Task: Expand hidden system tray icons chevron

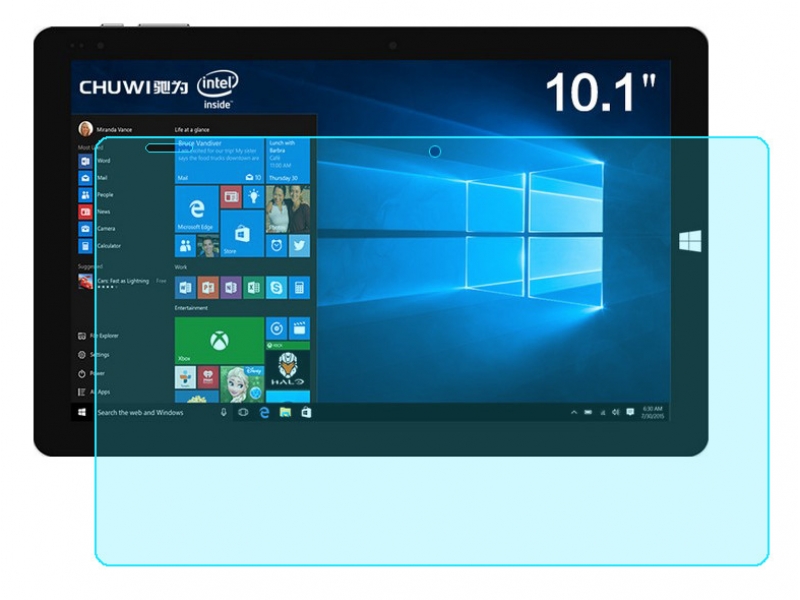Action: 574,412
